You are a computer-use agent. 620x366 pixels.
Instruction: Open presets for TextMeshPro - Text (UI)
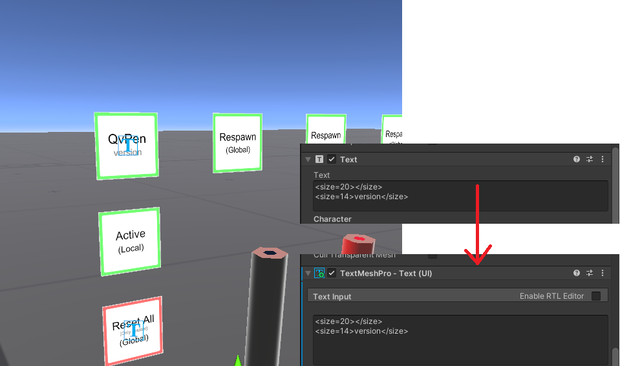590,273
